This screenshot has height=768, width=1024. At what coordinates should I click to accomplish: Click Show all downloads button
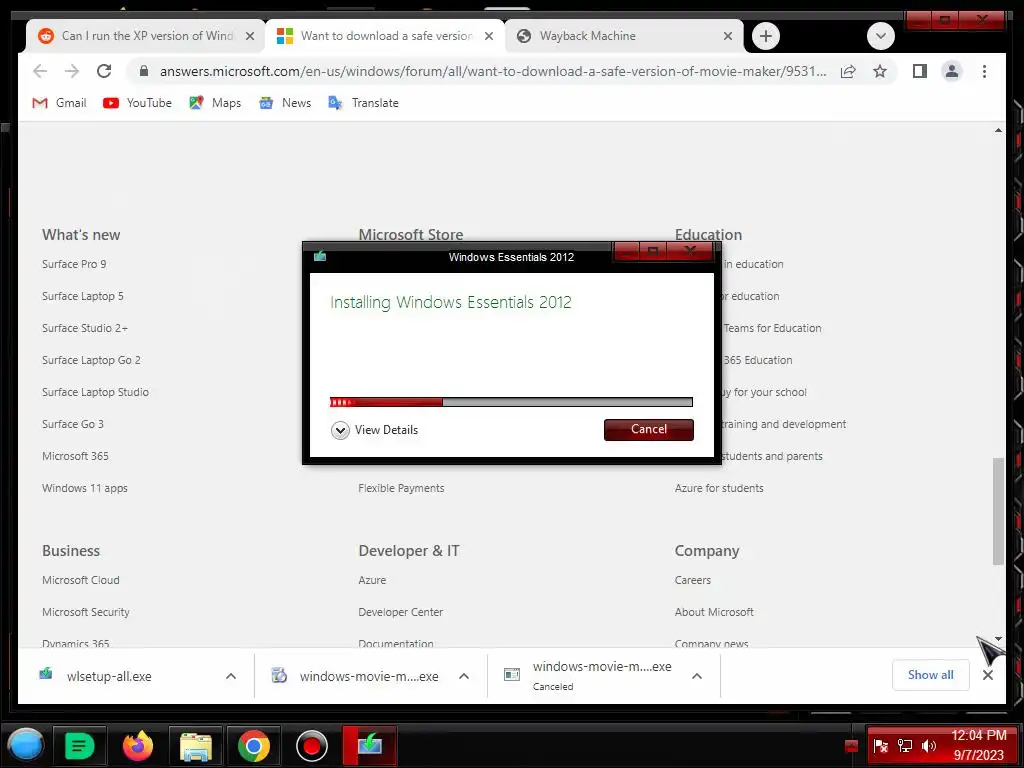click(x=930, y=675)
